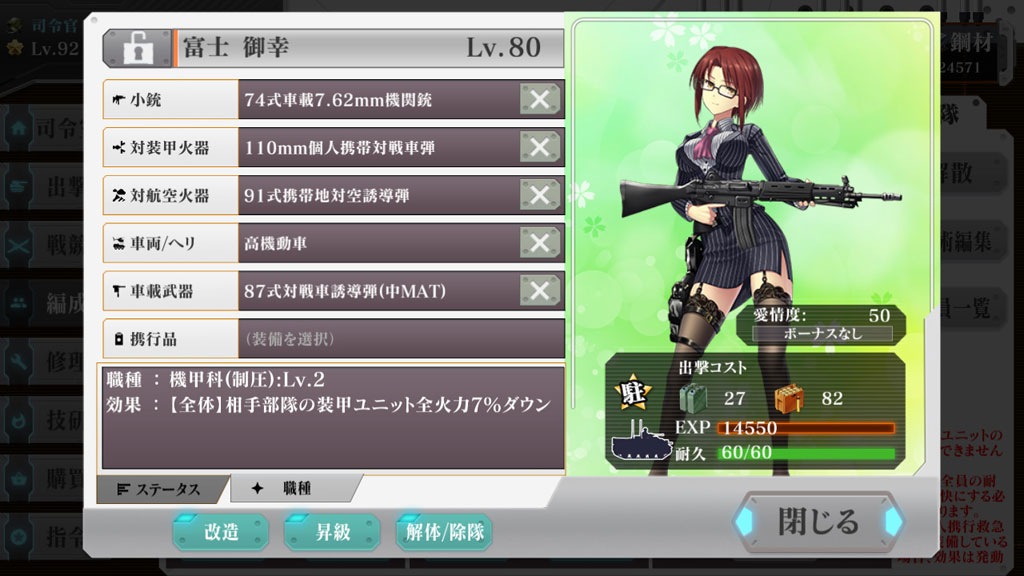The height and width of the screenshot is (576, 1024).
Task: Click the 解体/除隊 dismiss button
Action: pyautogui.click(x=444, y=532)
